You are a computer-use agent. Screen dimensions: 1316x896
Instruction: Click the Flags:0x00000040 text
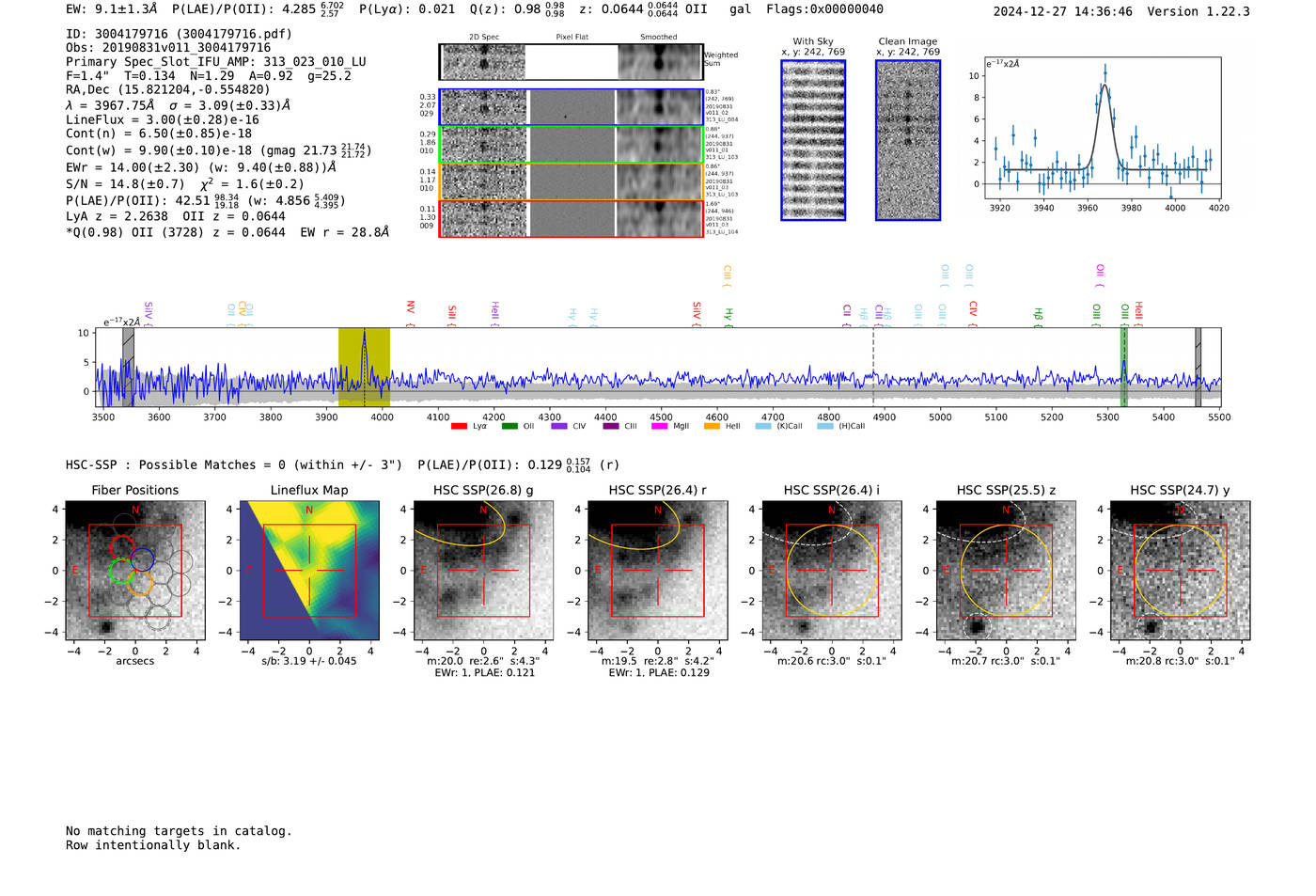[x=824, y=9]
